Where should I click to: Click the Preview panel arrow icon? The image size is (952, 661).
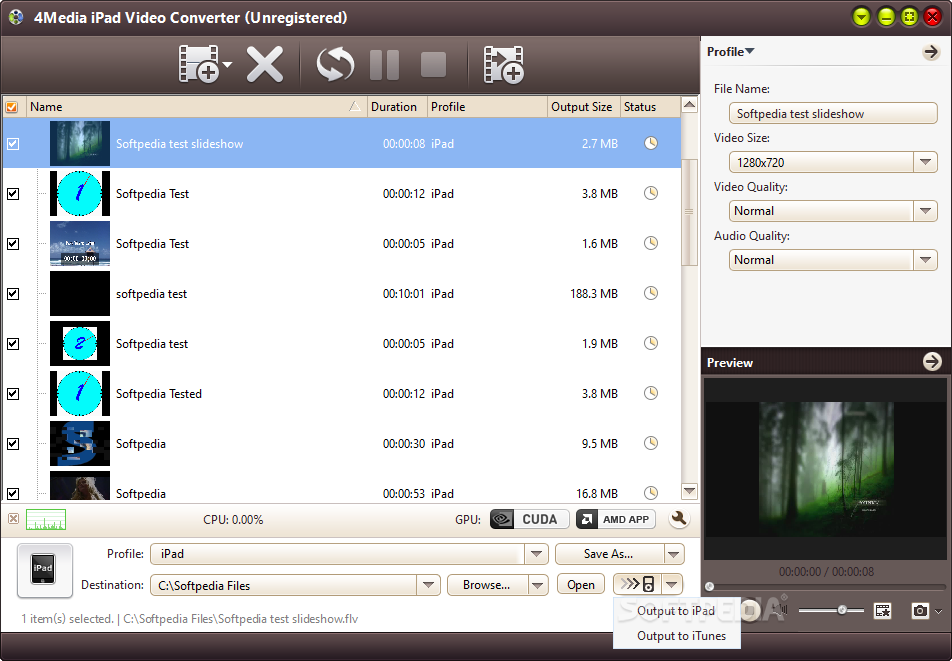[x=932, y=362]
